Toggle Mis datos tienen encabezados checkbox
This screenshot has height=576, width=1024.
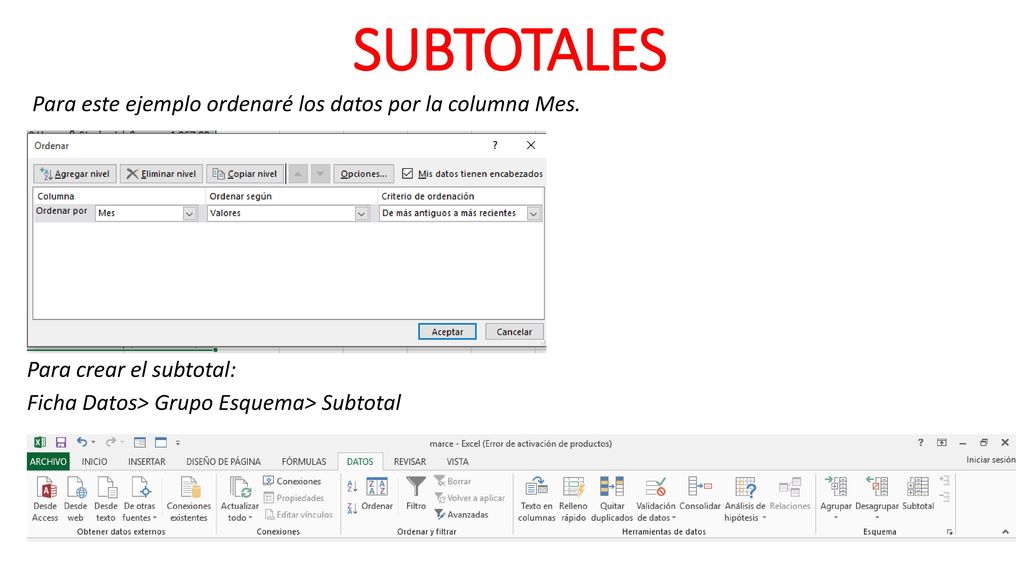coord(408,174)
